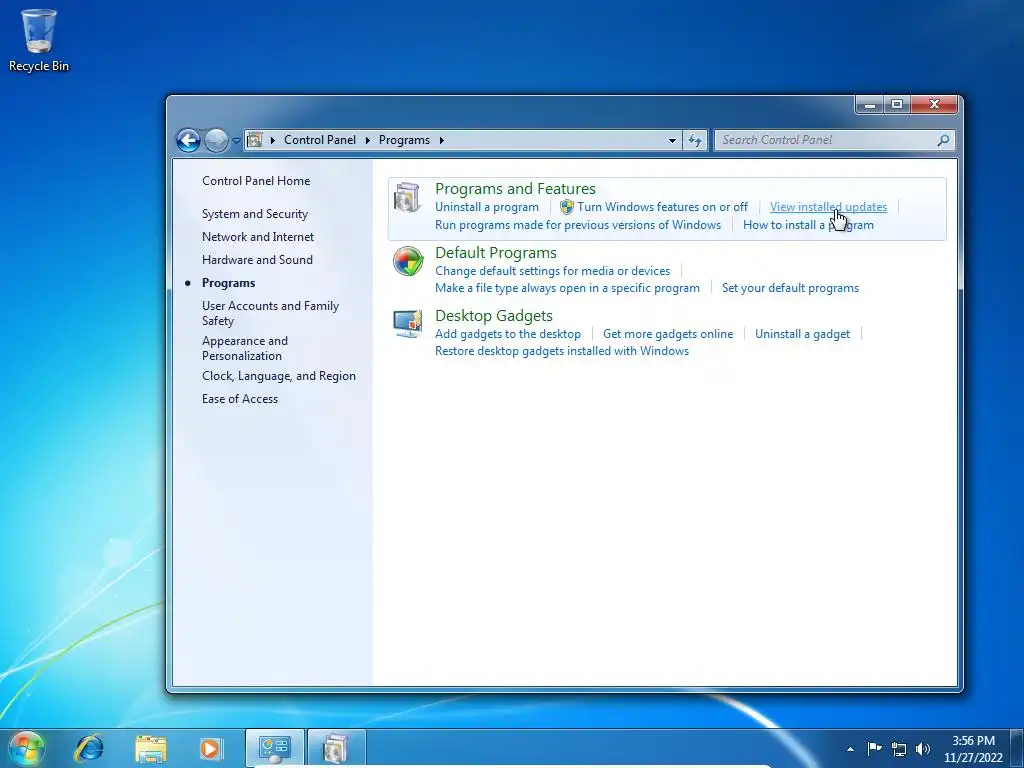The width and height of the screenshot is (1024, 768).
Task: Click Control Panel in the breadcrumb
Action: pos(320,140)
